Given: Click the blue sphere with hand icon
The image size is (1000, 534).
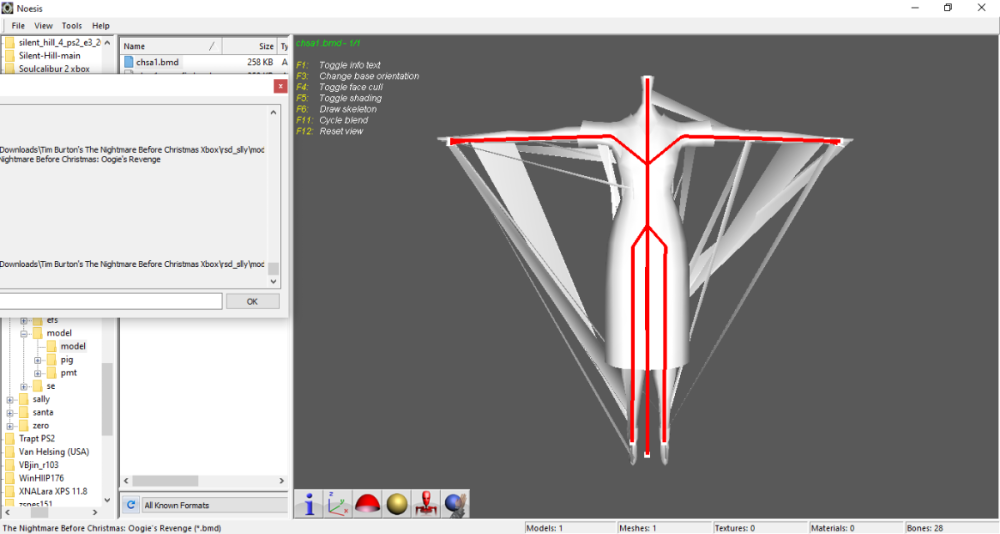Looking at the screenshot, I should (456, 504).
